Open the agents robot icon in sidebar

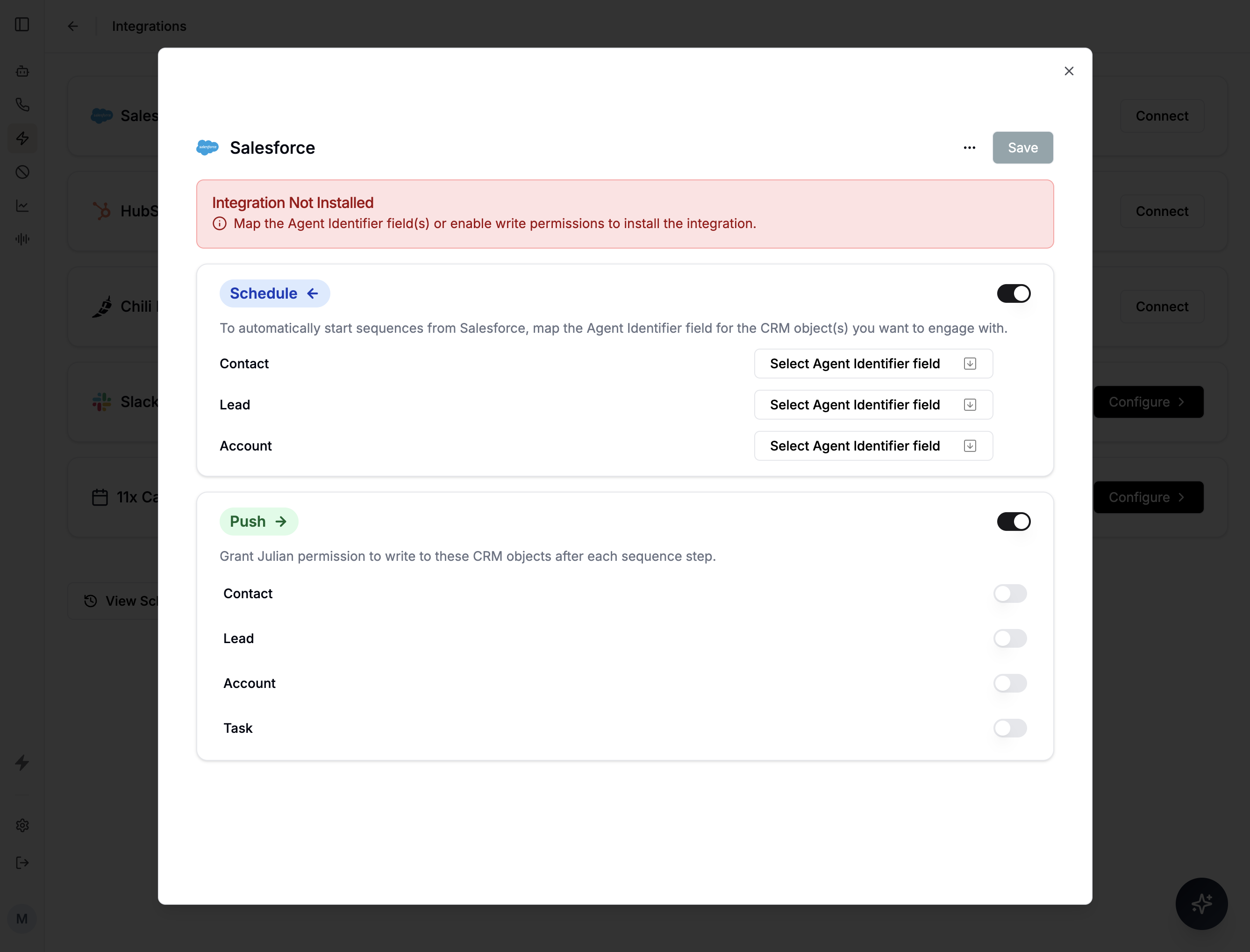pyautogui.click(x=22, y=71)
